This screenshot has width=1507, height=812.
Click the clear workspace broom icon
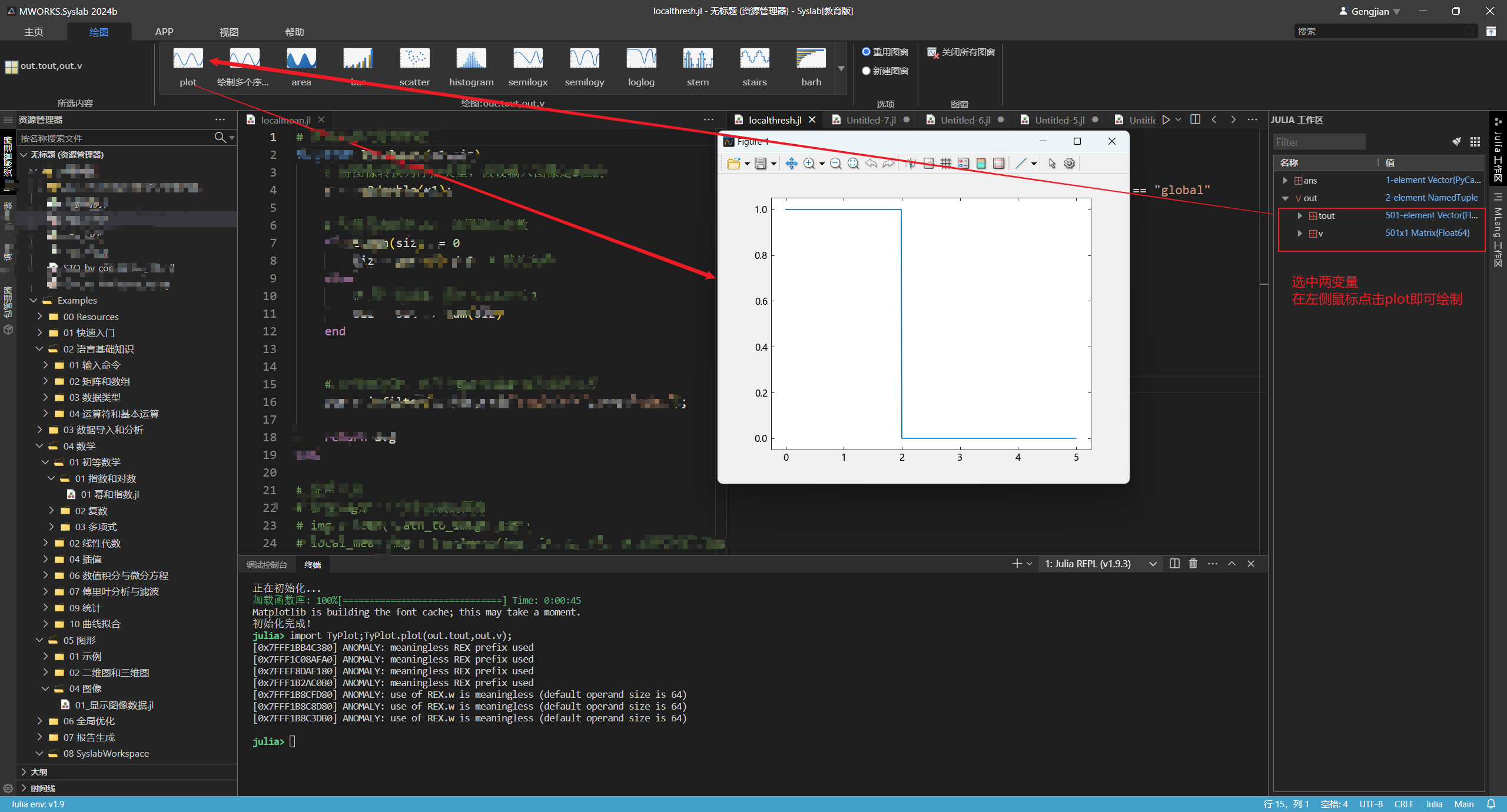point(1456,142)
